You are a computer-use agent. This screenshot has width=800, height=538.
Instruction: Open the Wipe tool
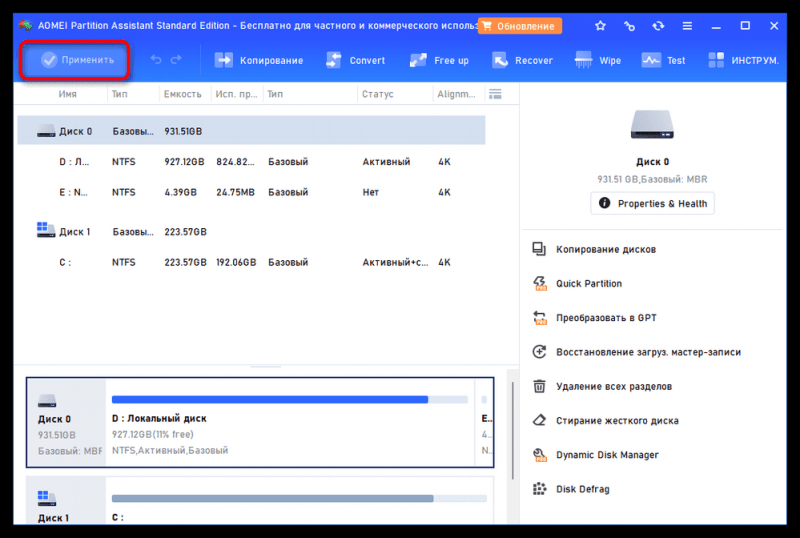pos(597,60)
